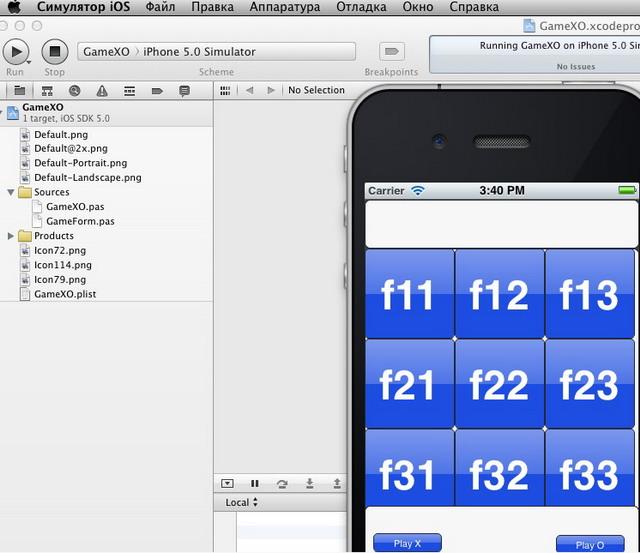
Task: Select GameForm.pas in the file tree
Action: [x=80, y=221]
